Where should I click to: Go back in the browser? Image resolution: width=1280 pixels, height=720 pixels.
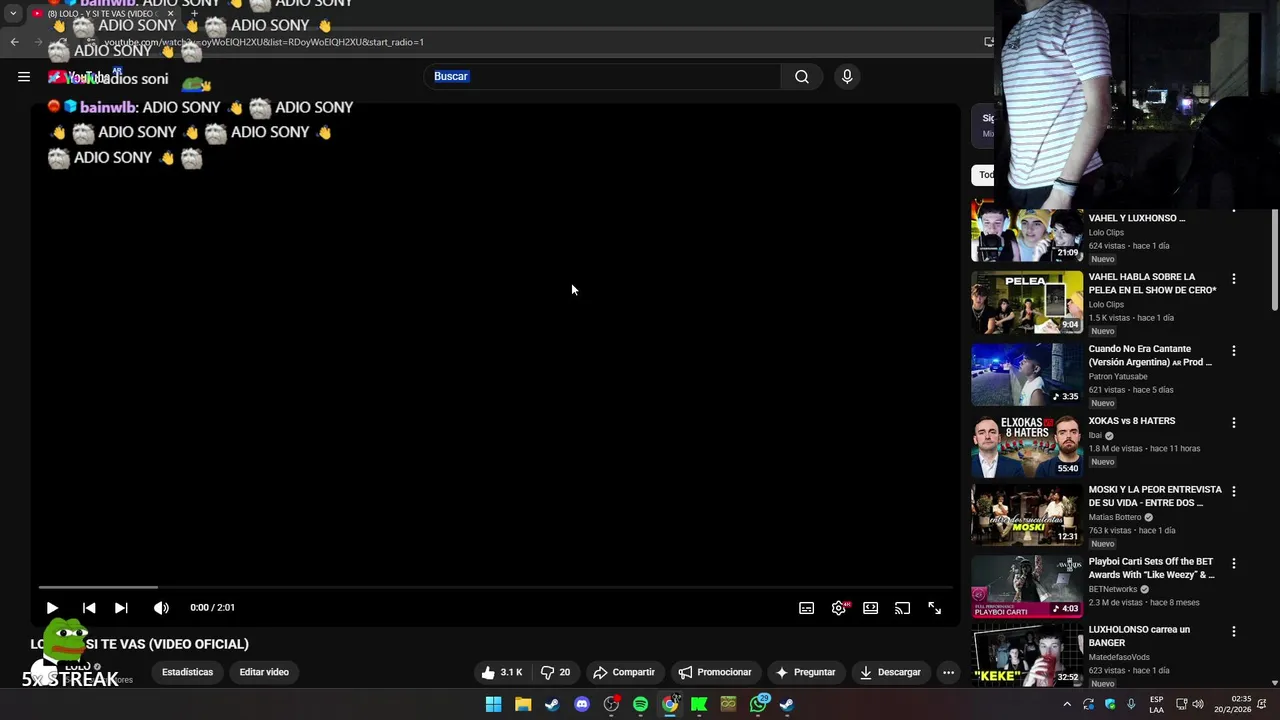point(14,42)
